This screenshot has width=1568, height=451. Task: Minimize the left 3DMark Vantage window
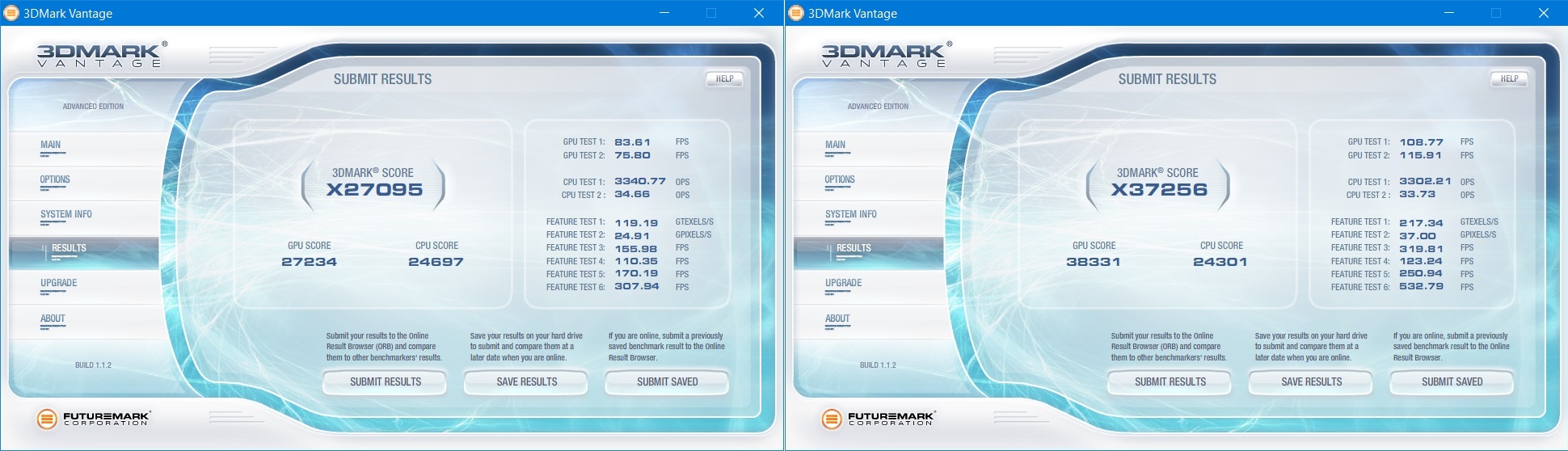click(664, 13)
